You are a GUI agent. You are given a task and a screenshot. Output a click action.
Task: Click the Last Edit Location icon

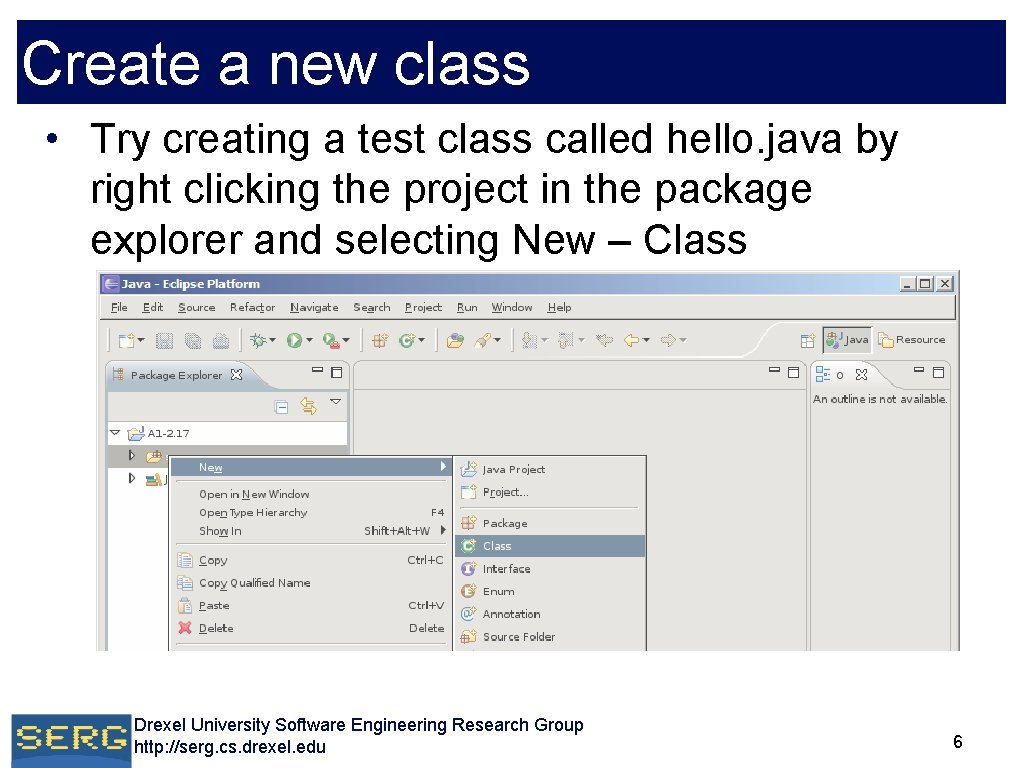(605, 340)
